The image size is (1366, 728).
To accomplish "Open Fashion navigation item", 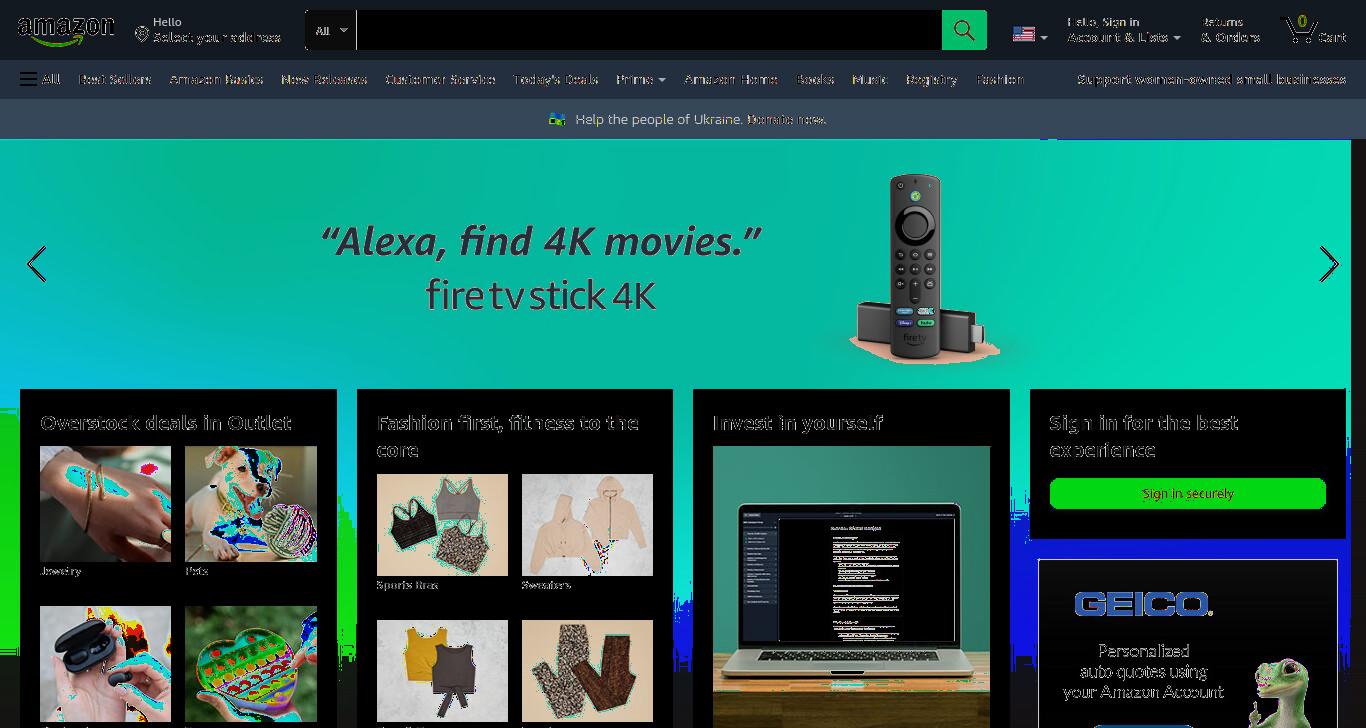I will (1000, 79).
